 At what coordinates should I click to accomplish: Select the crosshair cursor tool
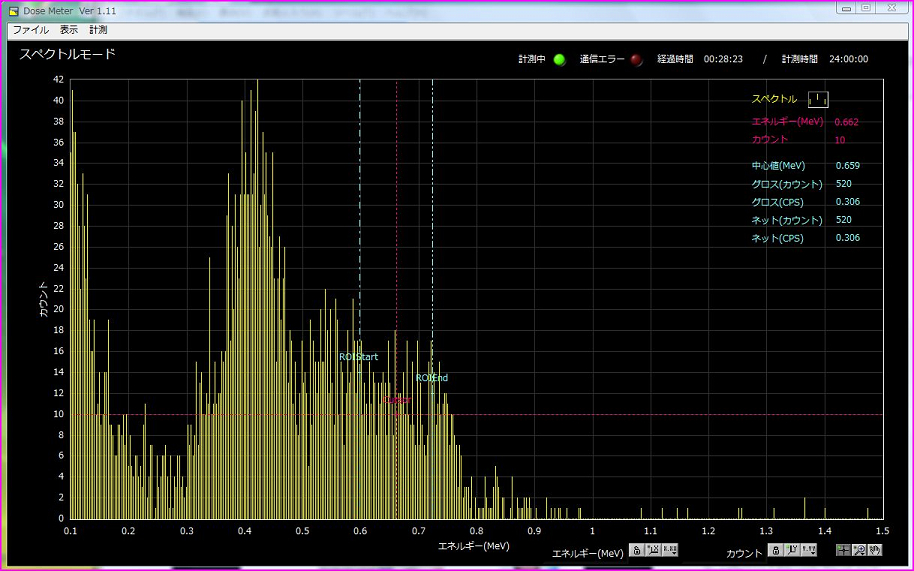click(843, 551)
